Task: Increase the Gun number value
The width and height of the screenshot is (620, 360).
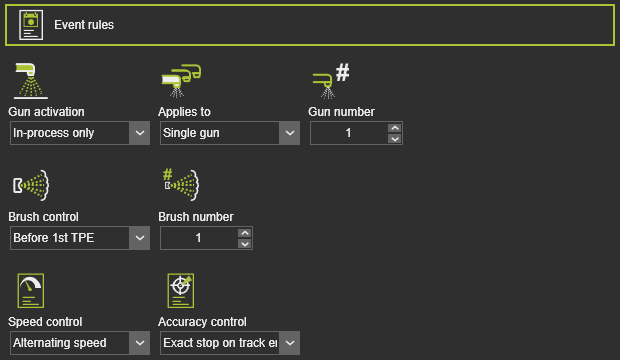Action: [395, 128]
